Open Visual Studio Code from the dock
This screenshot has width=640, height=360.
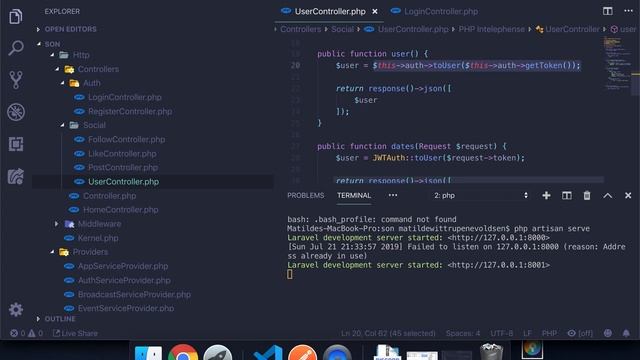click(x=267, y=352)
